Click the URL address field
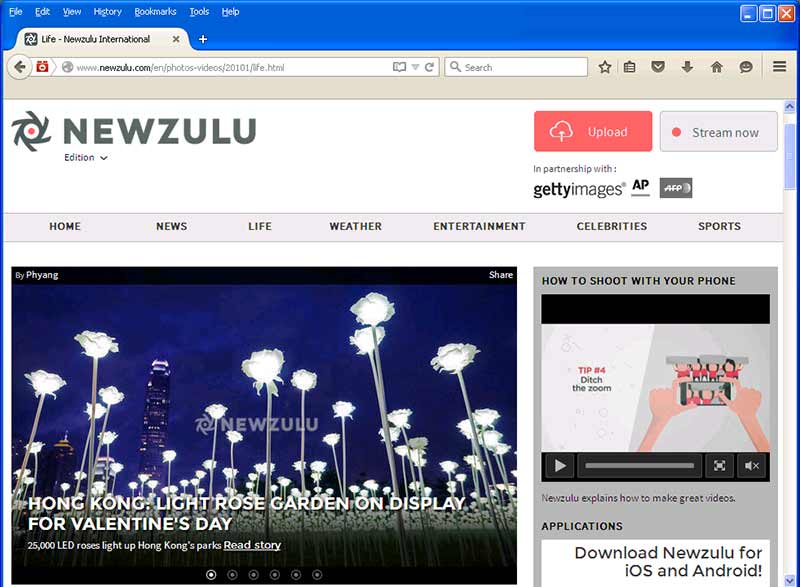The width and height of the screenshot is (800, 587). (x=232, y=67)
